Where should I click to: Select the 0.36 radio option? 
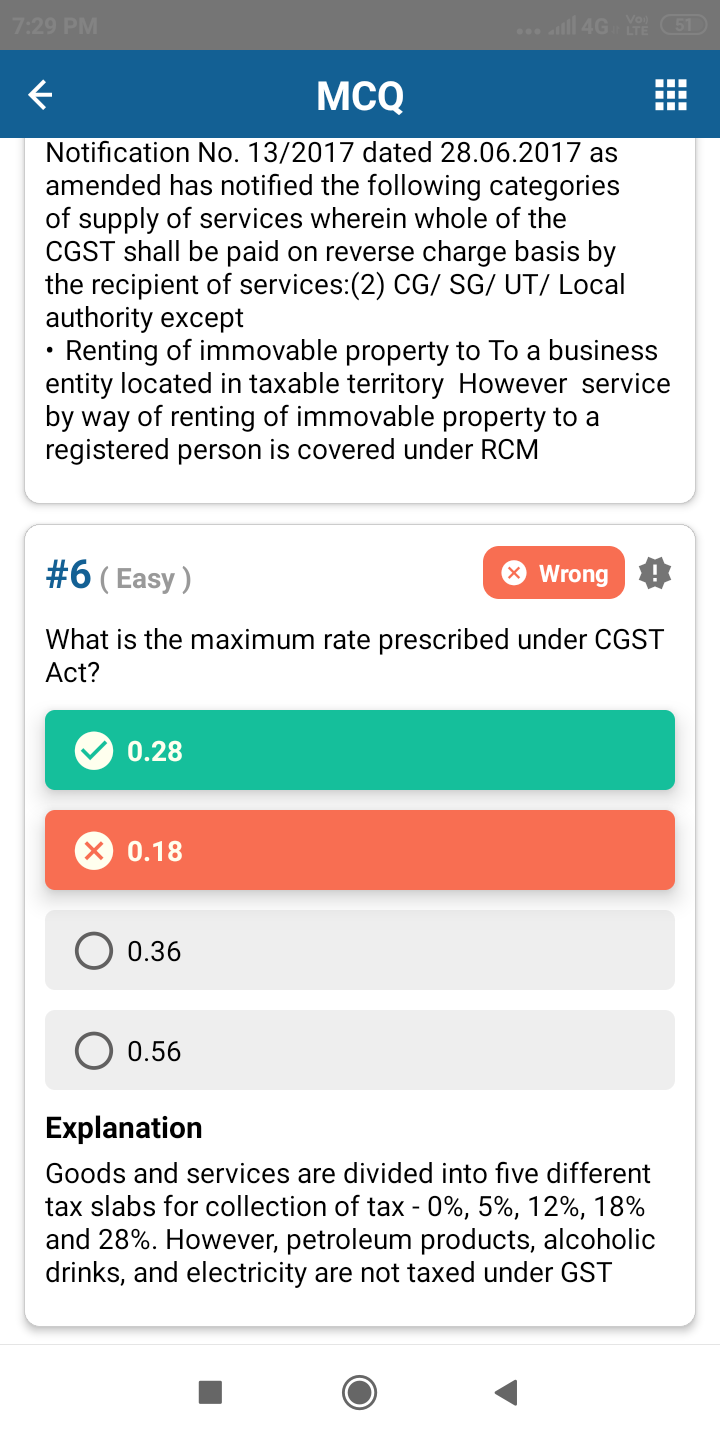tap(94, 951)
